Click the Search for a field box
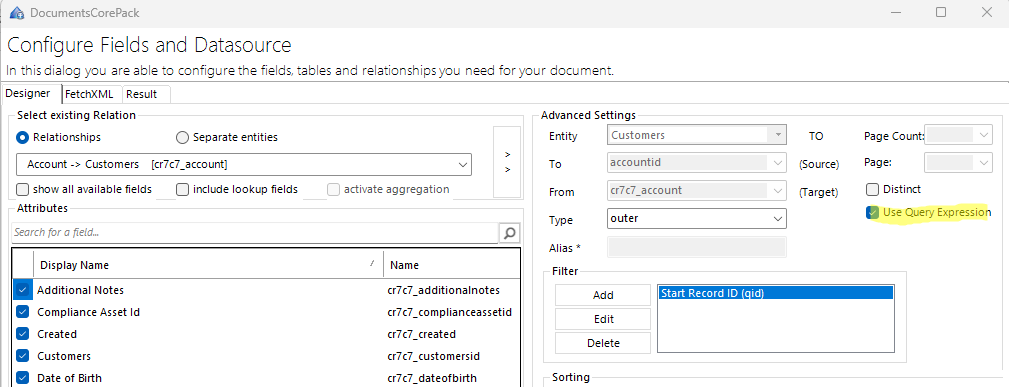This screenshot has height=387, width=1009. (255, 232)
